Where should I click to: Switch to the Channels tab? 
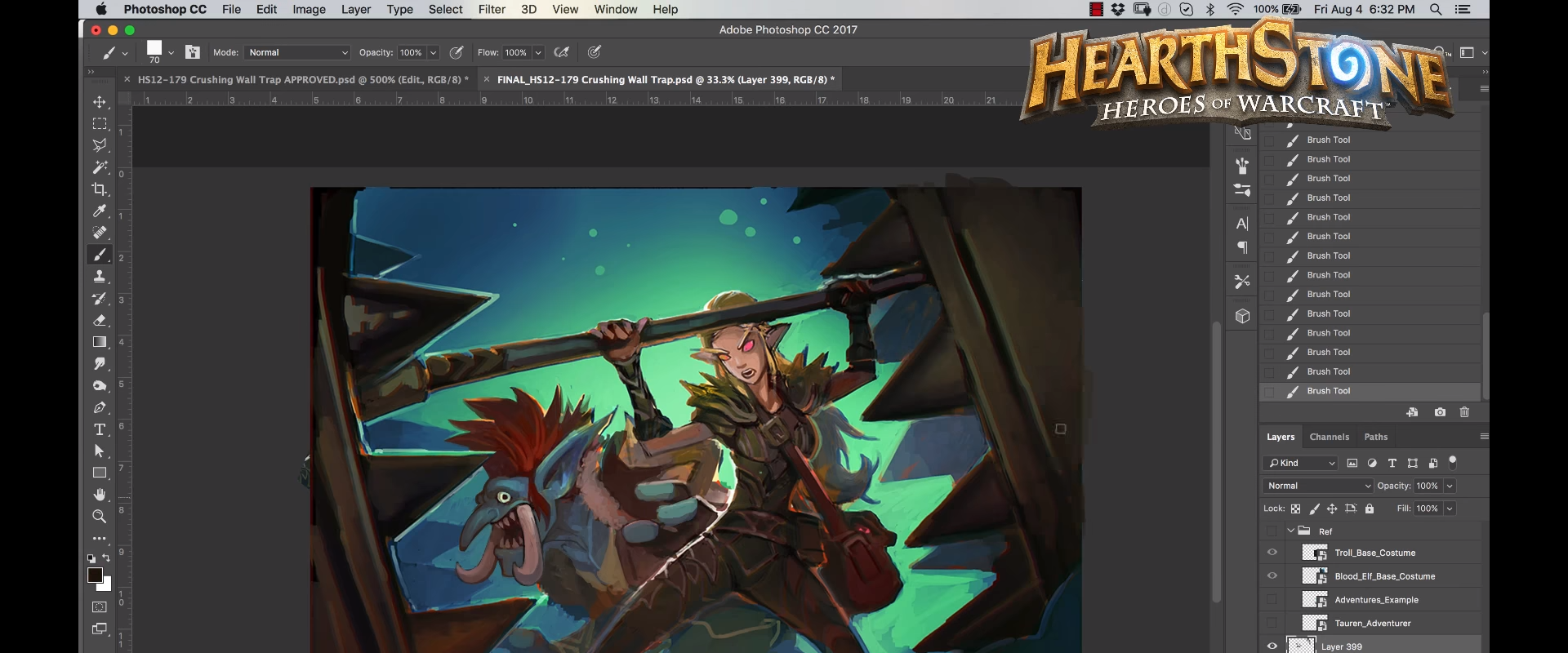coord(1329,437)
